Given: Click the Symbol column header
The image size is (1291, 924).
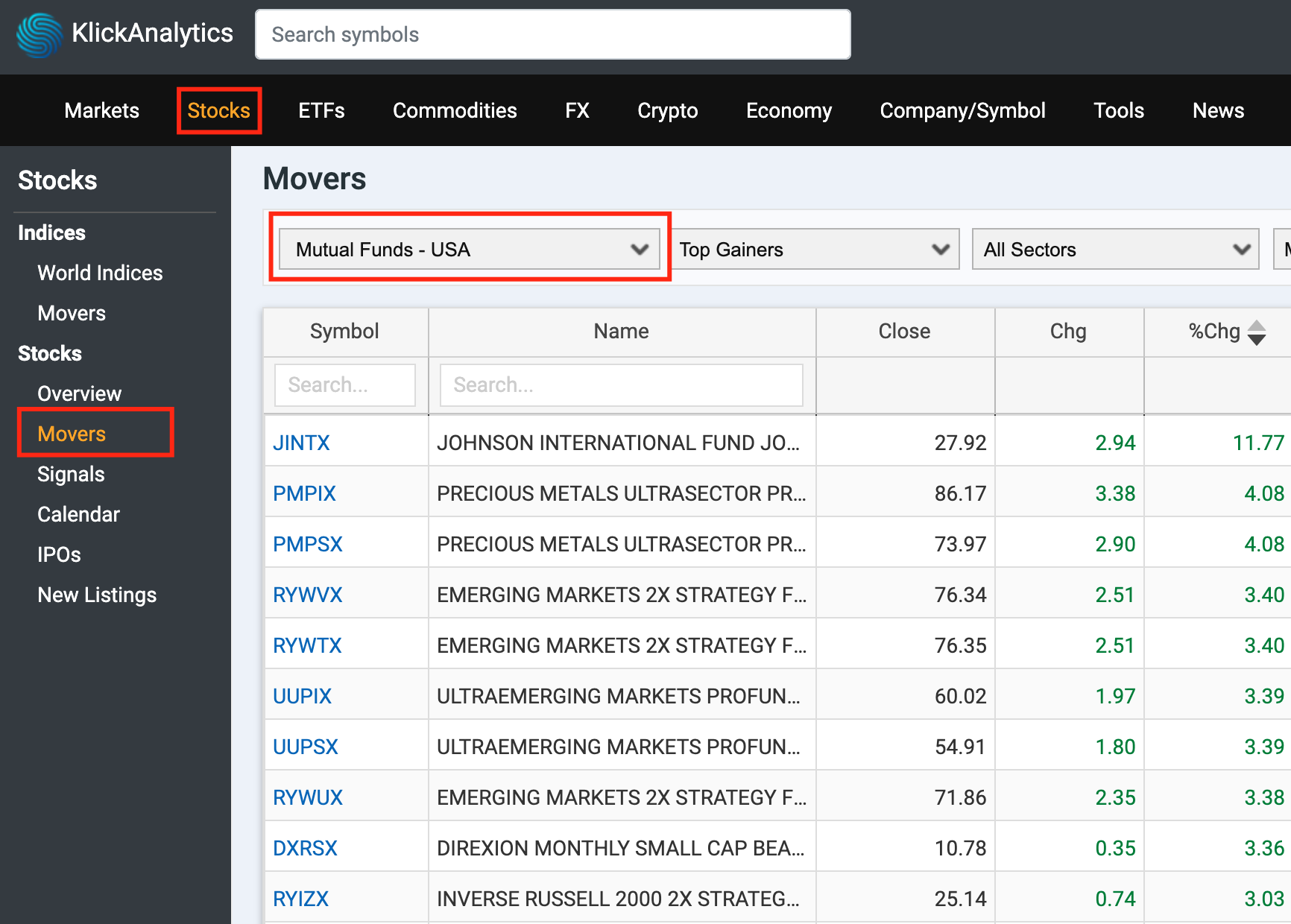Looking at the screenshot, I should point(345,332).
